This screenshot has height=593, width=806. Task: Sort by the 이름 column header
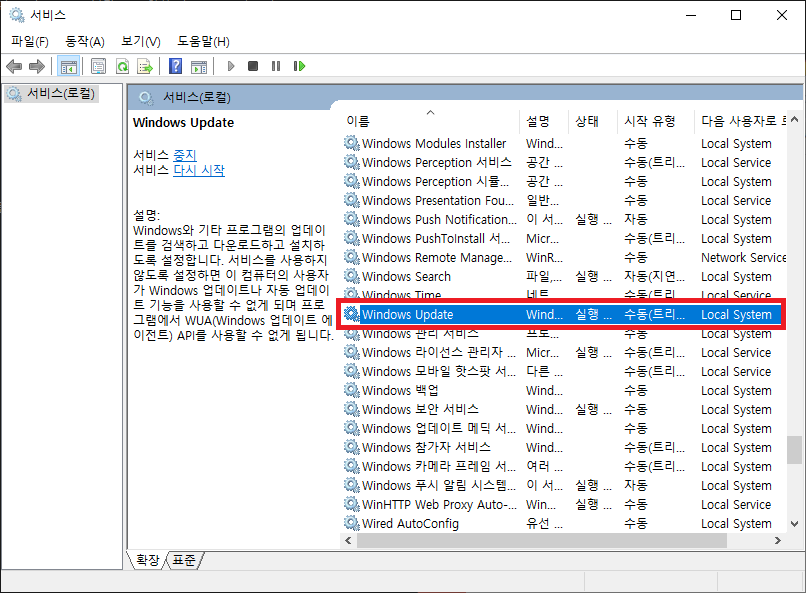tap(430, 121)
